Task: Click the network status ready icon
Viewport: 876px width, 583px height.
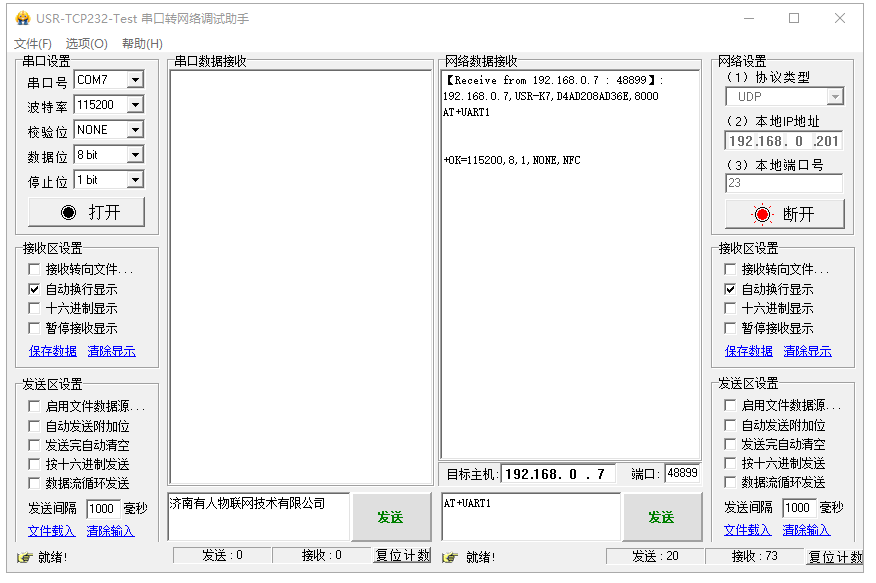Action: coord(450,557)
